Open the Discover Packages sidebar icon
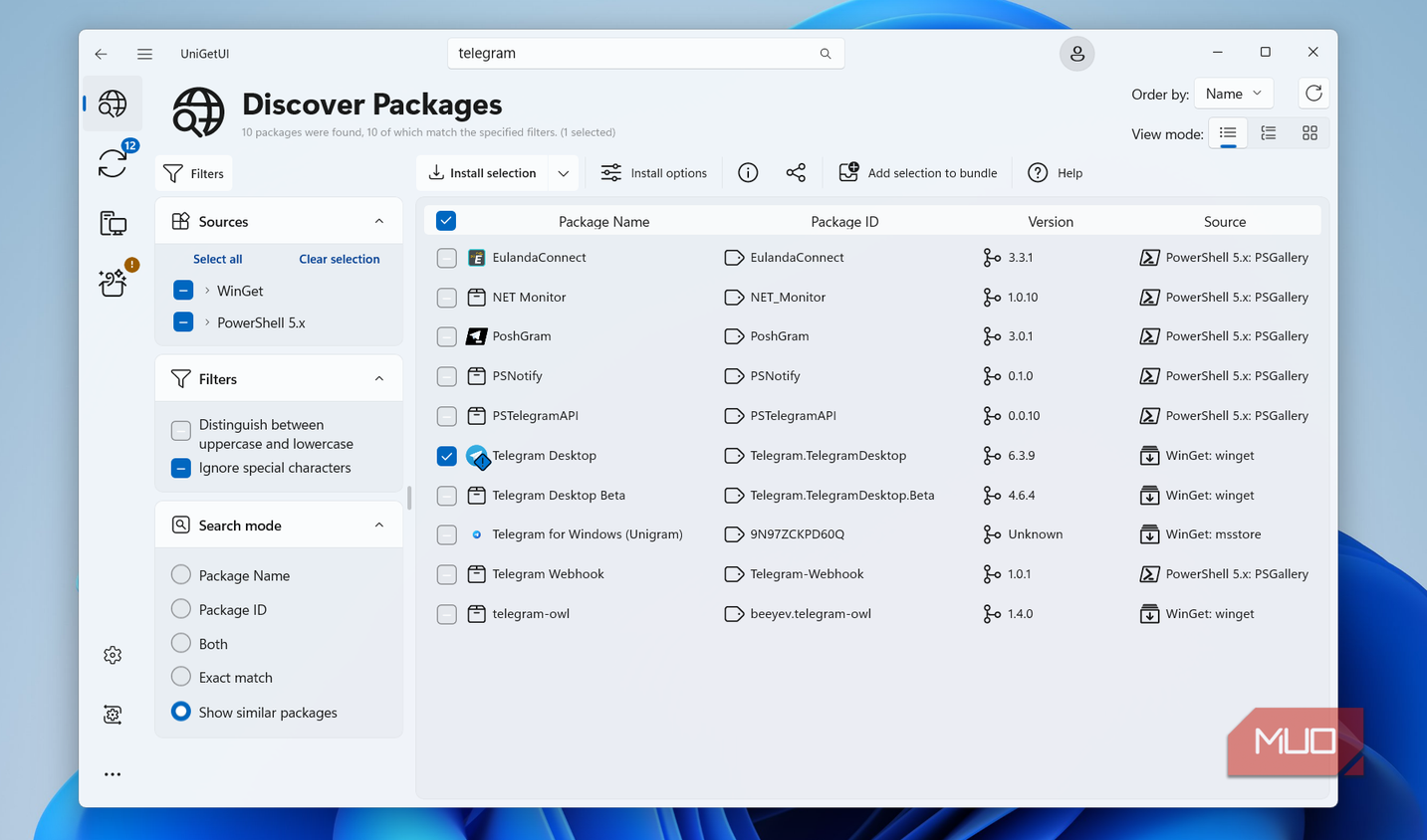 [113, 104]
